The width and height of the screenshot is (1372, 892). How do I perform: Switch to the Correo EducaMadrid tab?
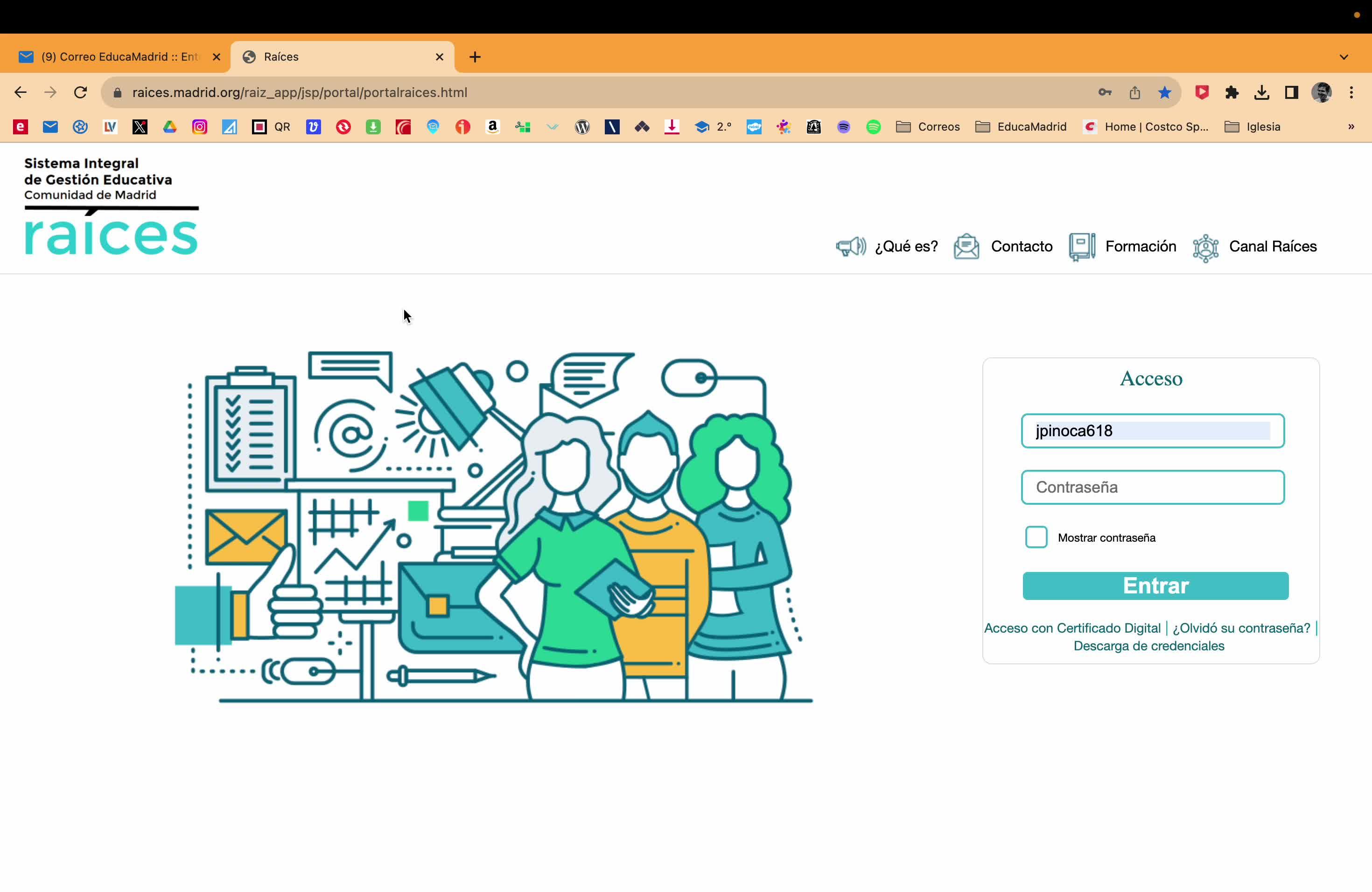115,57
